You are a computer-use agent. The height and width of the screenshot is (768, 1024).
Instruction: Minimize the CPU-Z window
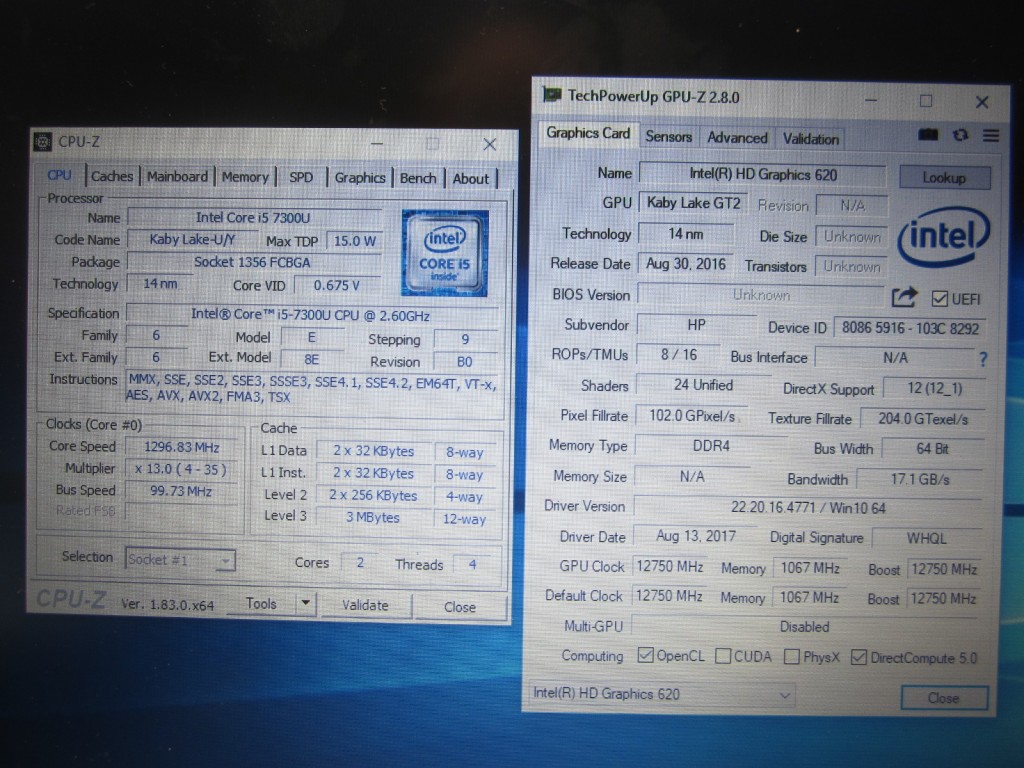coord(377,143)
